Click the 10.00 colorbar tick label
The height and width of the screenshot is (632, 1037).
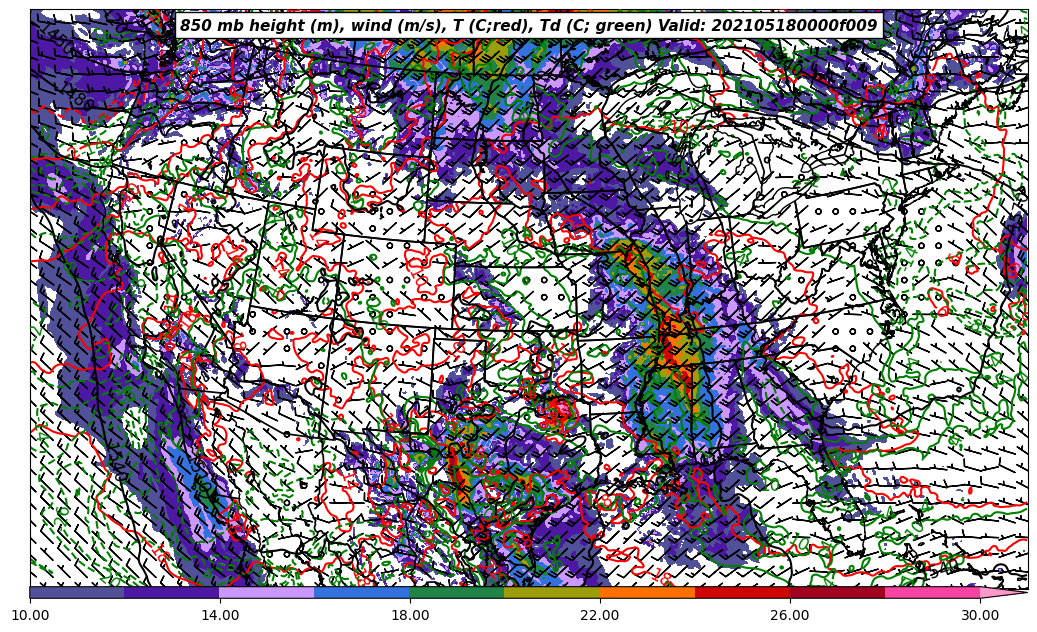[x=30, y=615]
